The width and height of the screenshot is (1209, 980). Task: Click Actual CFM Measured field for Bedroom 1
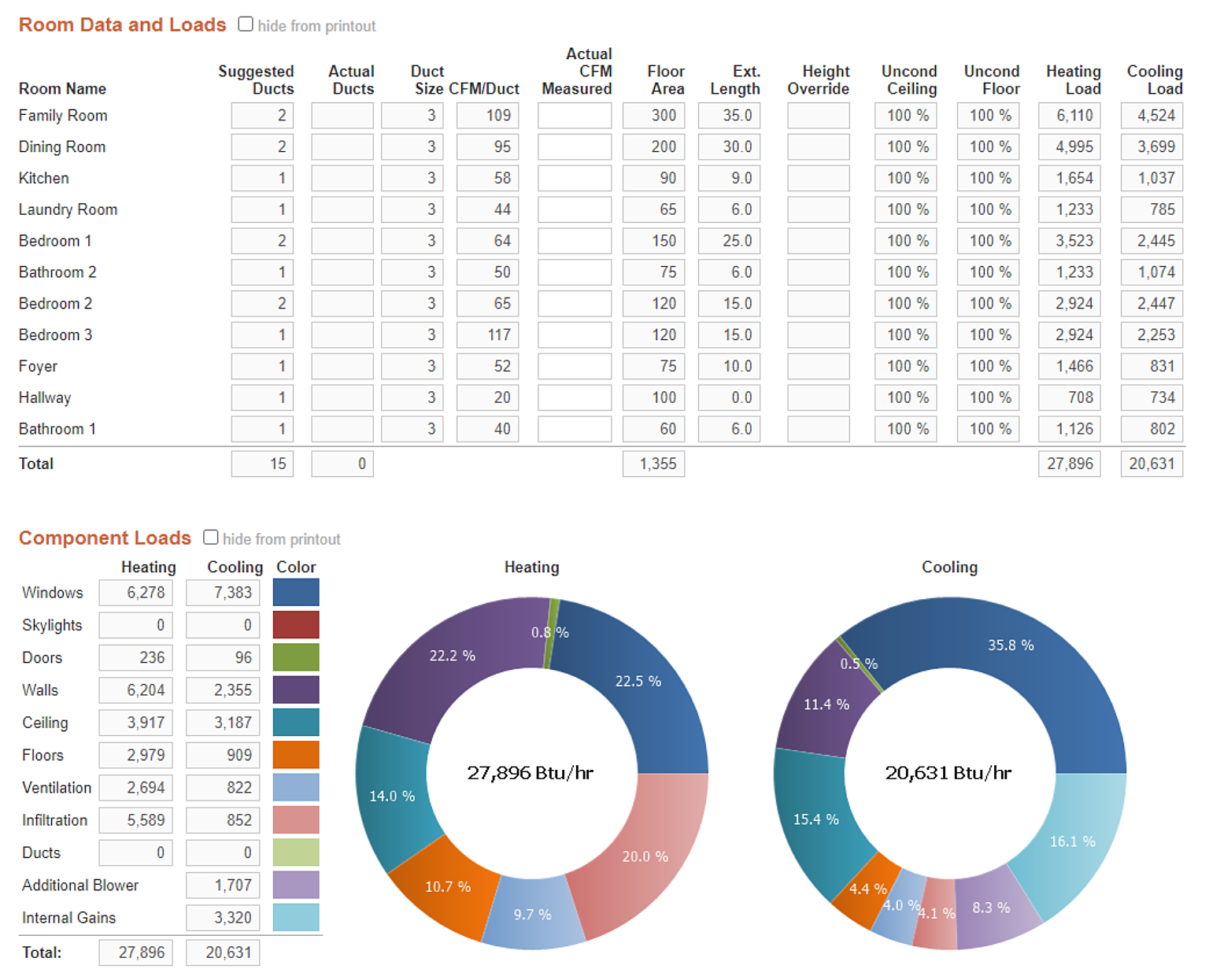pyautogui.click(x=575, y=241)
